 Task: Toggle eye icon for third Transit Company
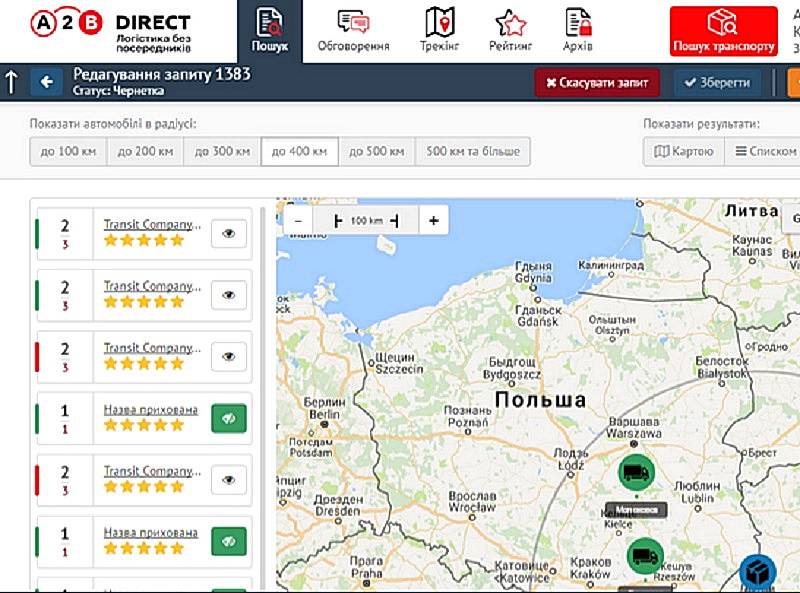(229, 357)
